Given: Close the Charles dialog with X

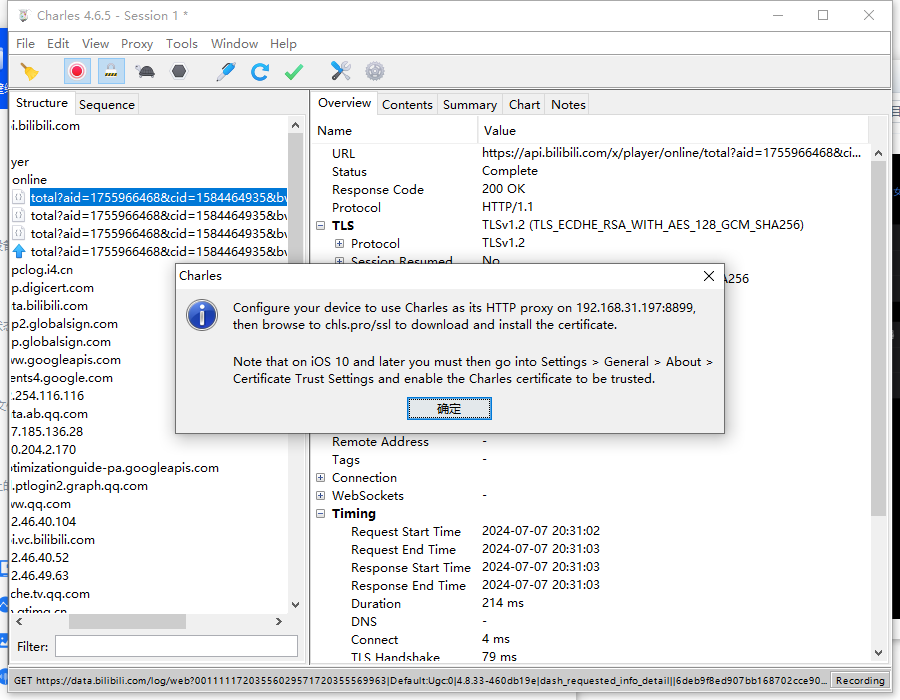Looking at the screenshot, I should (709, 276).
